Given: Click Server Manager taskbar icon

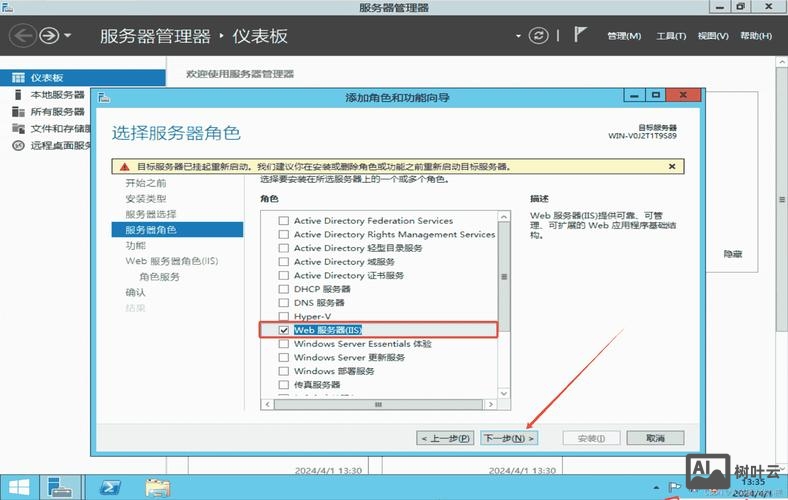Looking at the screenshot, I should (62, 487).
